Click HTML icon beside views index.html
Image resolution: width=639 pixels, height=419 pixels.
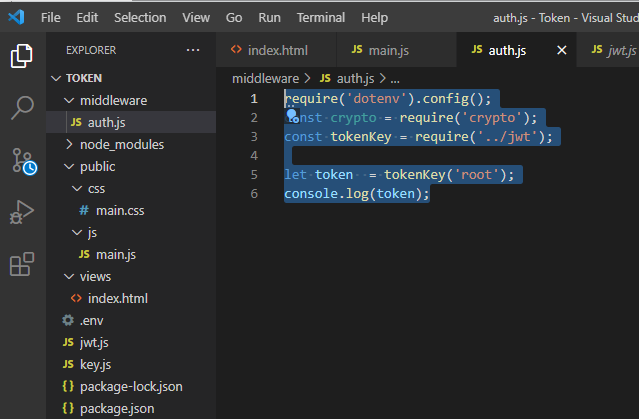click(x=76, y=298)
